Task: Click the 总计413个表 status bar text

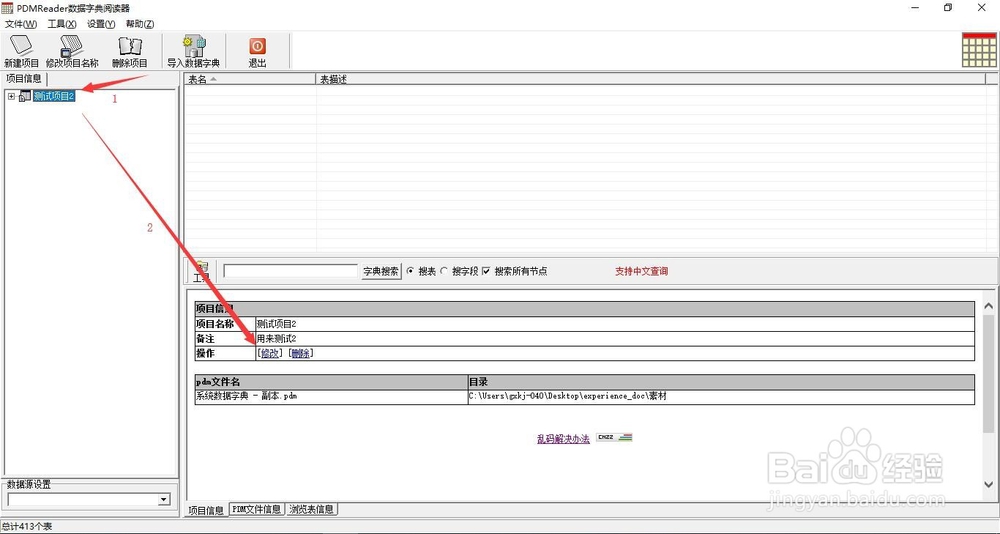Action: pos(27,527)
